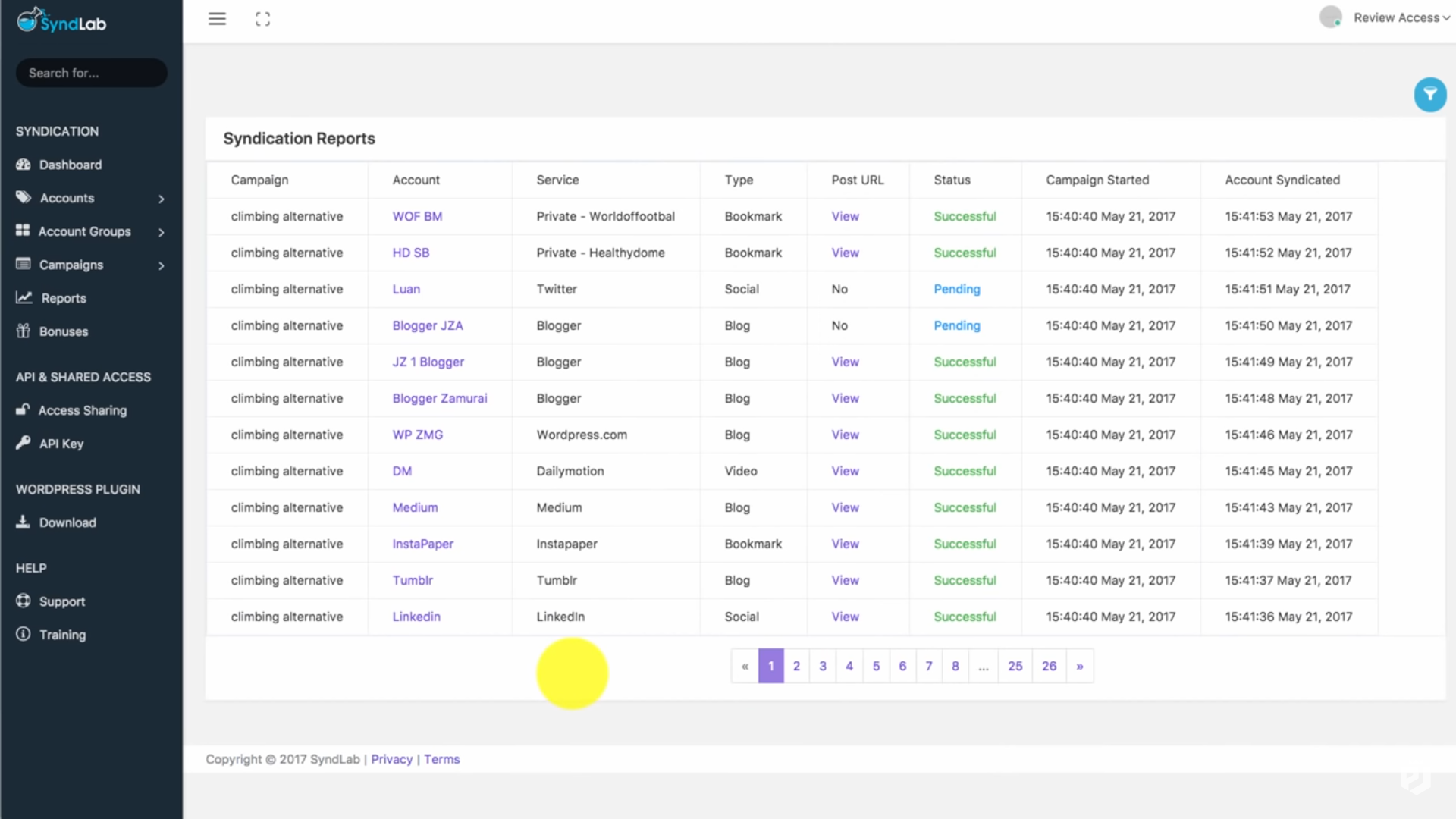Open the Blogger Zamurai account link
This screenshot has height=819, width=1456.
point(439,398)
